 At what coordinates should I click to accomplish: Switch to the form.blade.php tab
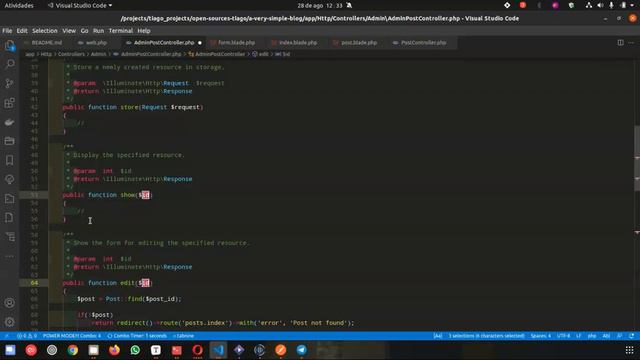[236, 42]
